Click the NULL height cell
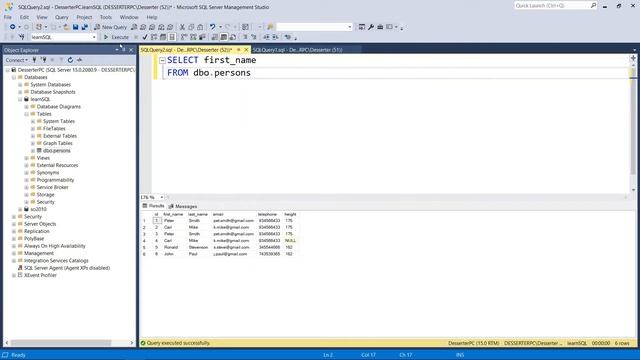This screenshot has width=640, height=360. click(290, 240)
